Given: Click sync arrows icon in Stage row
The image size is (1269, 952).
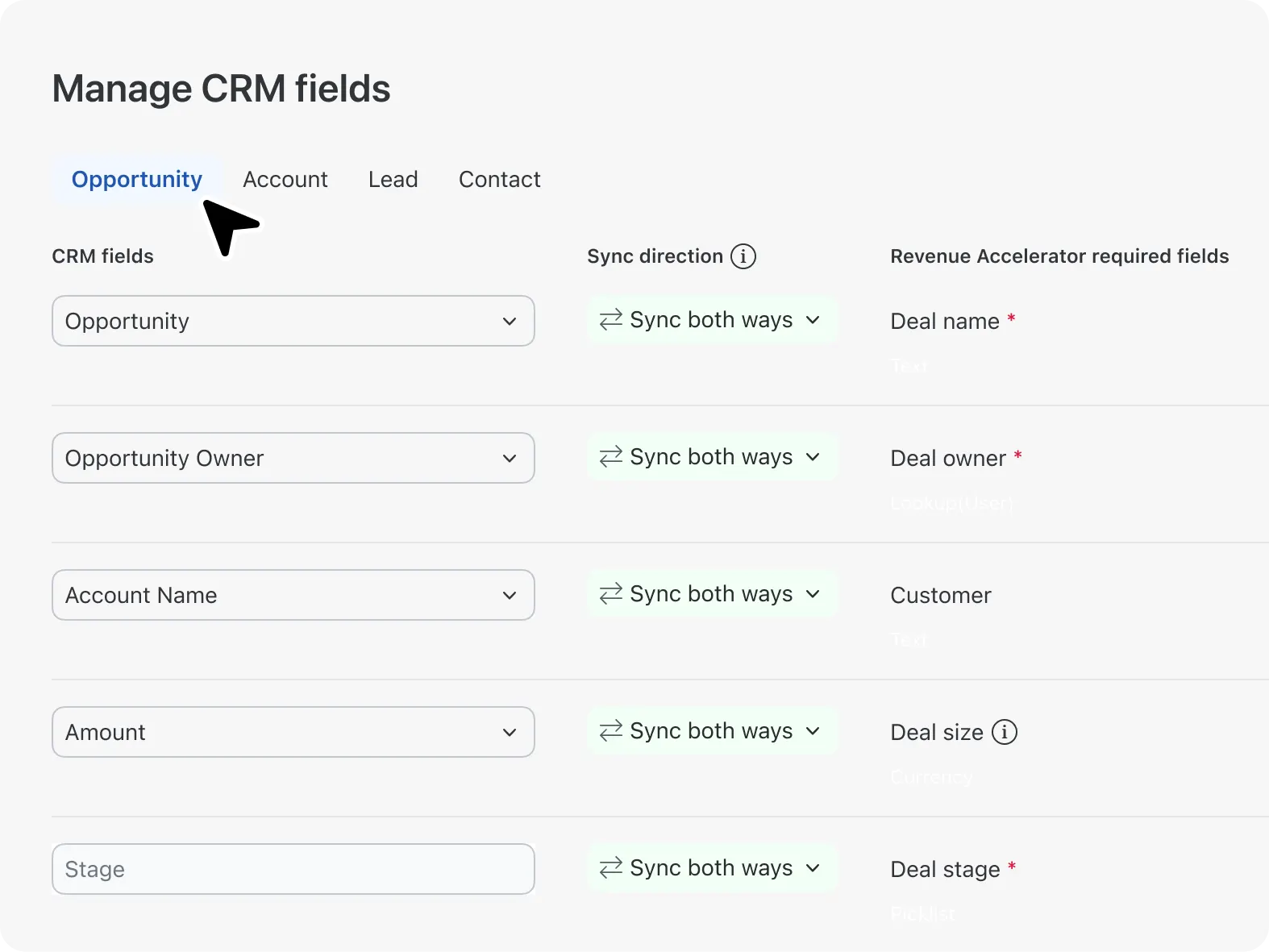Looking at the screenshot, I should [x=610, y=868].
